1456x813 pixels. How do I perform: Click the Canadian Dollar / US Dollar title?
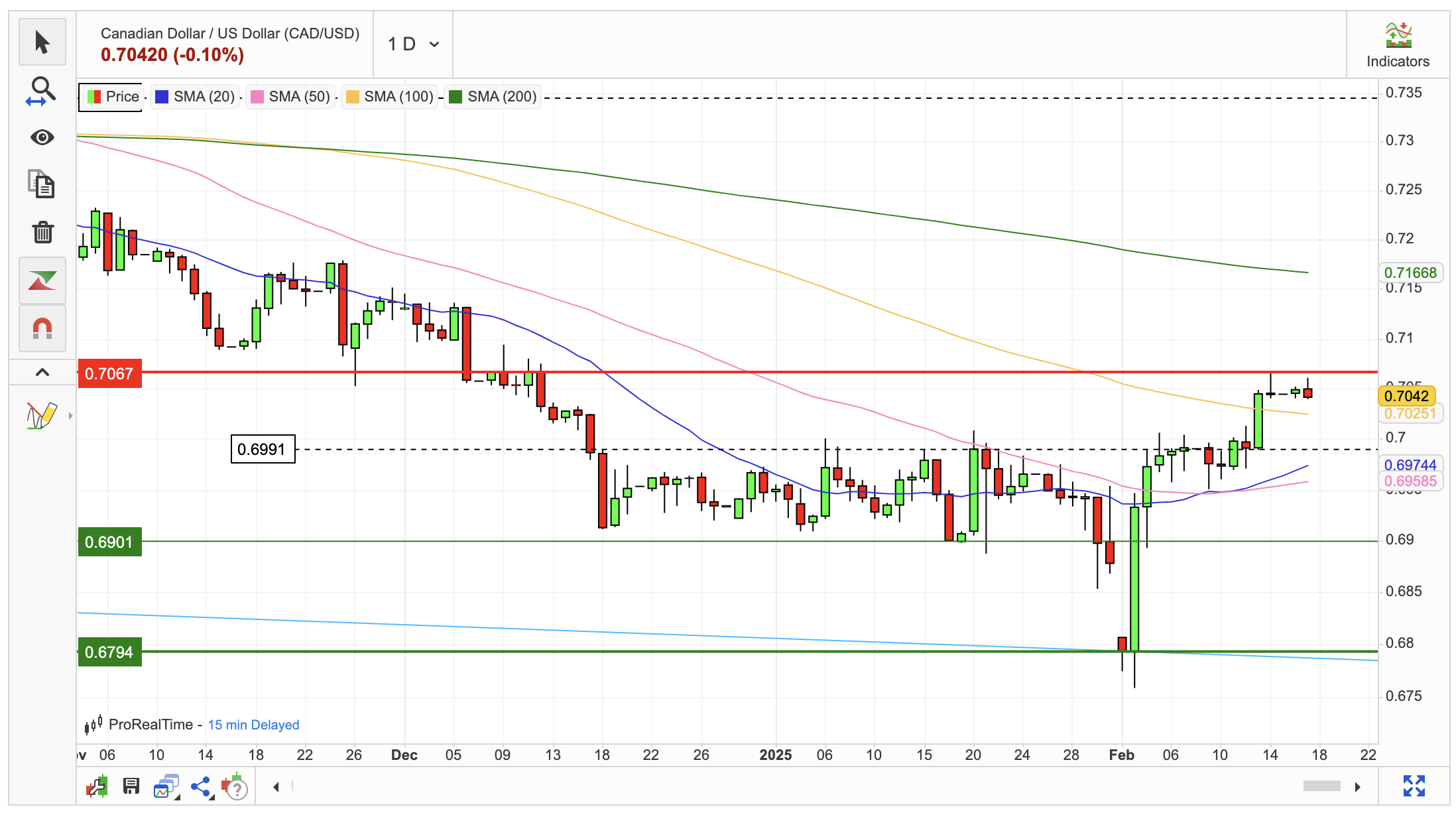click(230, 34)
